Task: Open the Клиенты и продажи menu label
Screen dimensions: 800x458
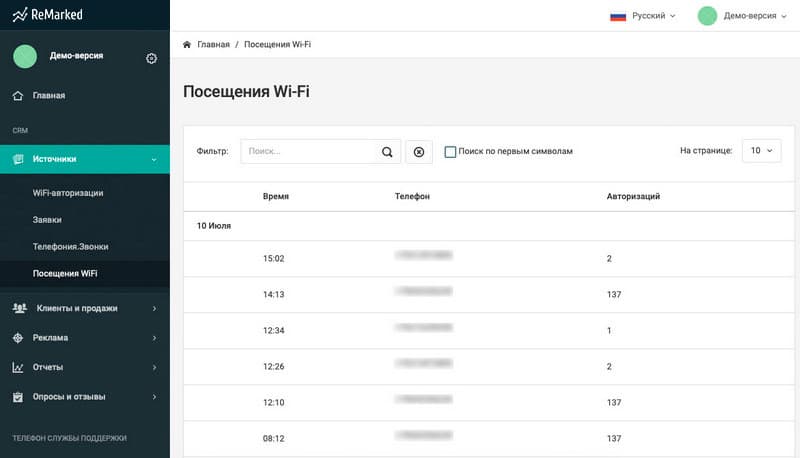Action: pyautogui.click(x=77, y=308)
